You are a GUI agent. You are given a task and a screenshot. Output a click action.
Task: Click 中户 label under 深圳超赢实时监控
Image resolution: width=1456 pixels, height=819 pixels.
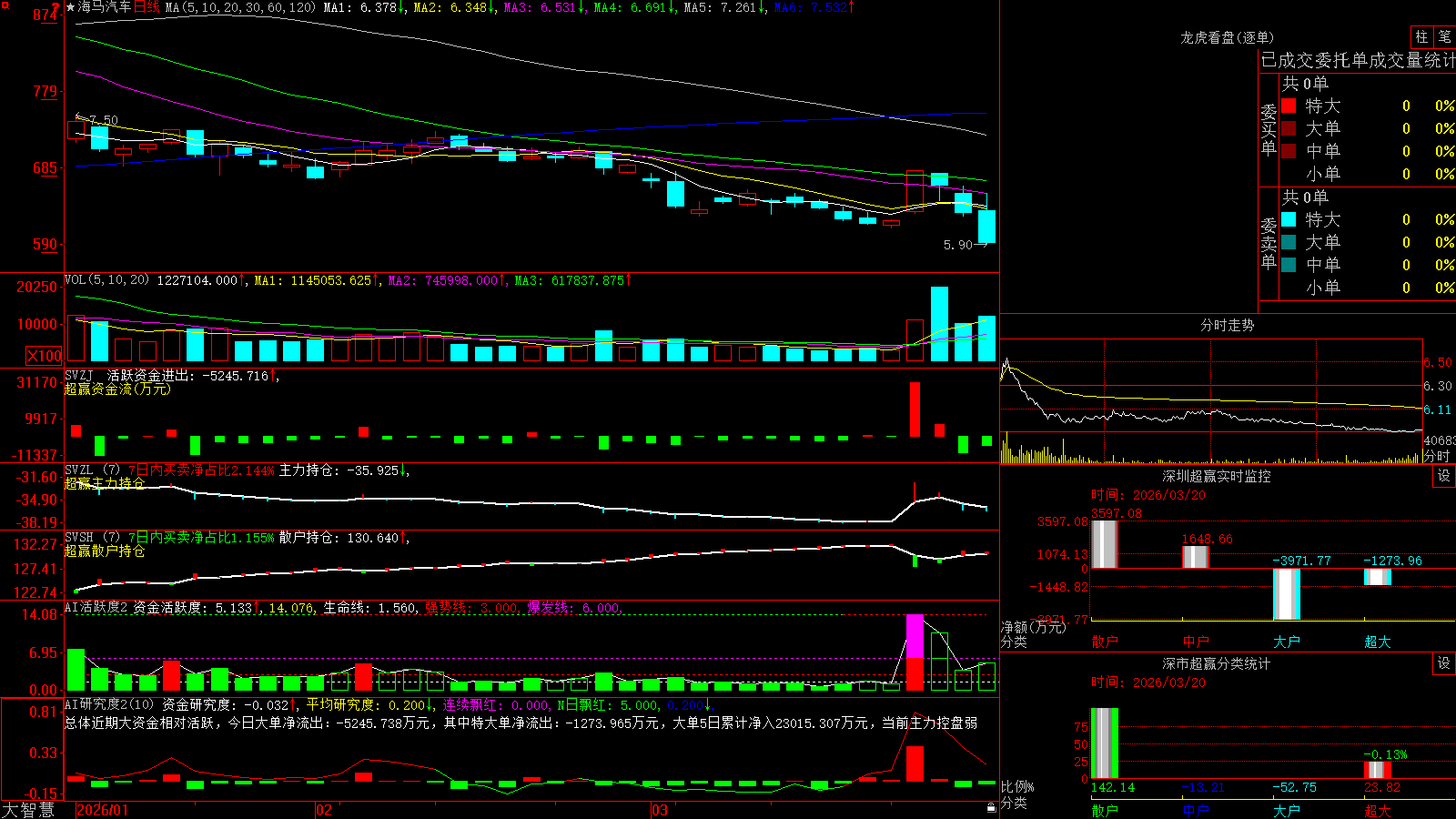(x=1196, y=642)
